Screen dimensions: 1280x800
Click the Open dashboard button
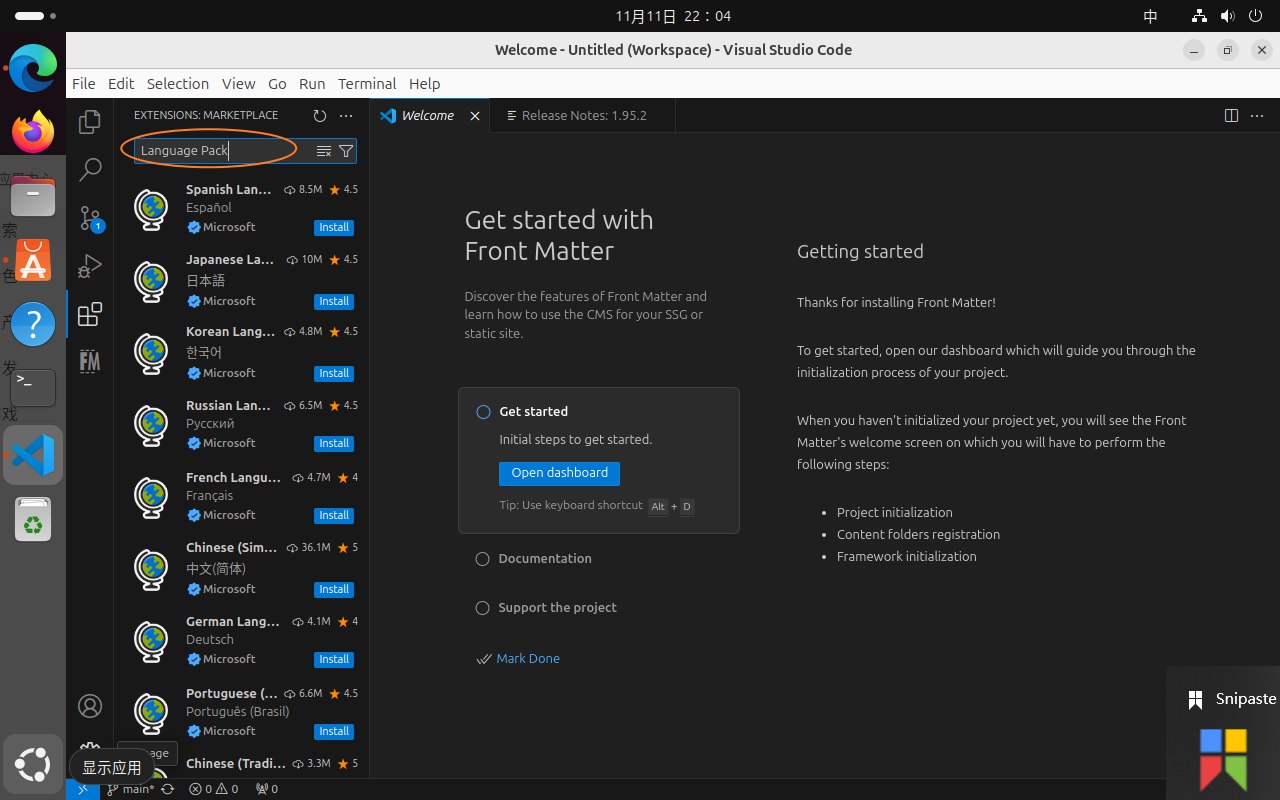tap(559, 473)
